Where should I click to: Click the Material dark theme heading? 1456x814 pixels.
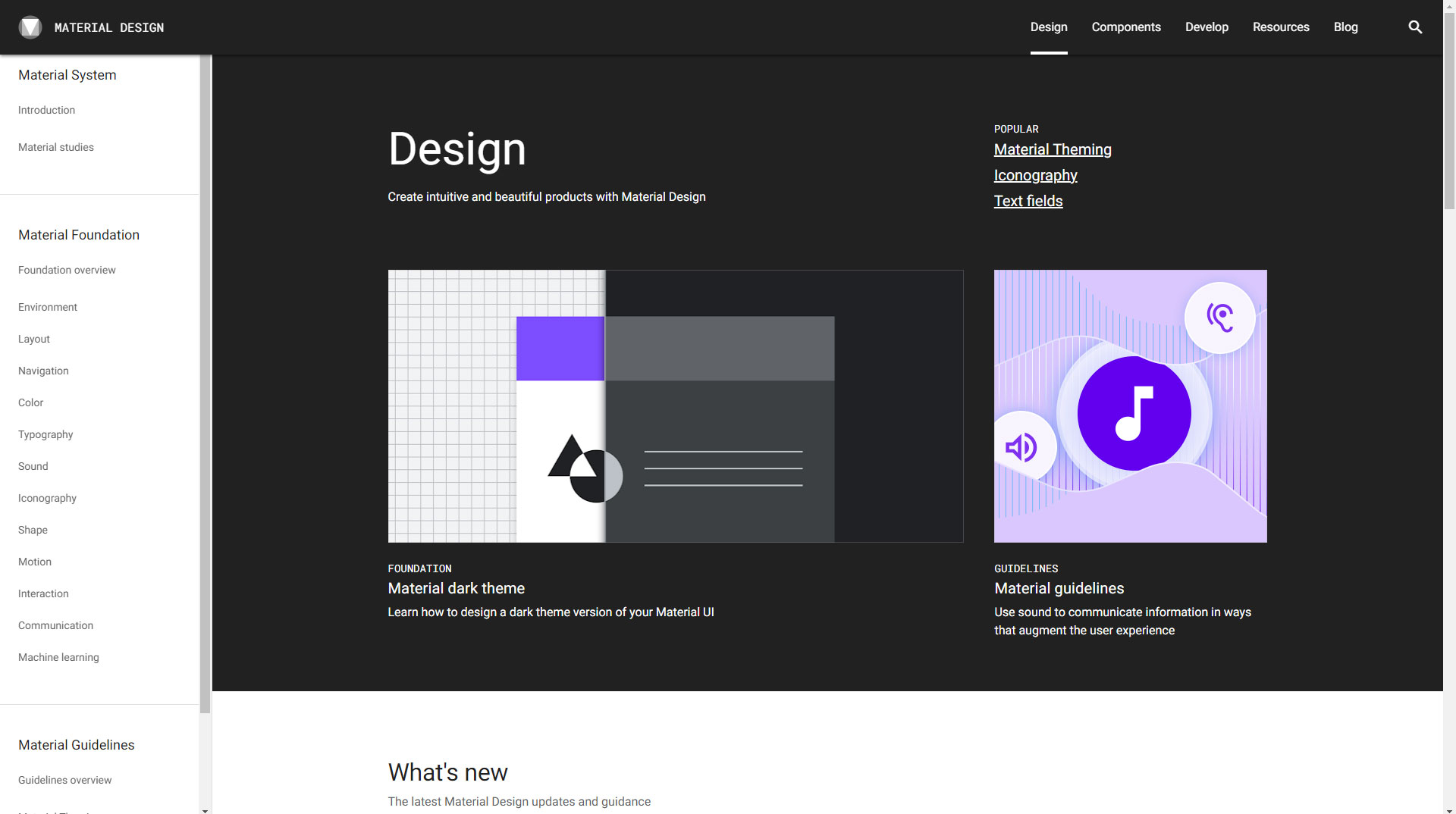click(x=457, y=589)
